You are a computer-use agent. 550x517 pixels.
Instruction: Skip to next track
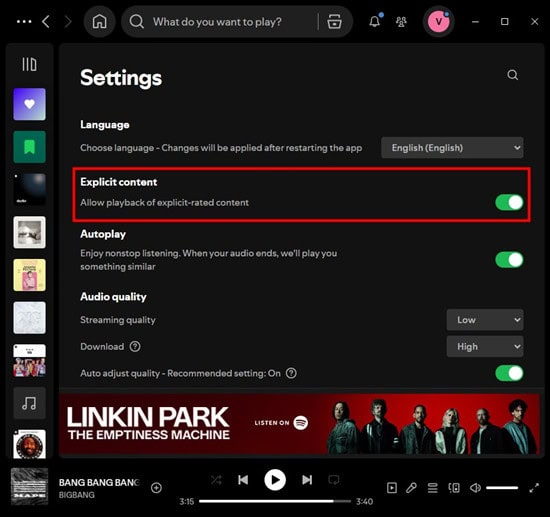(307, 479)
